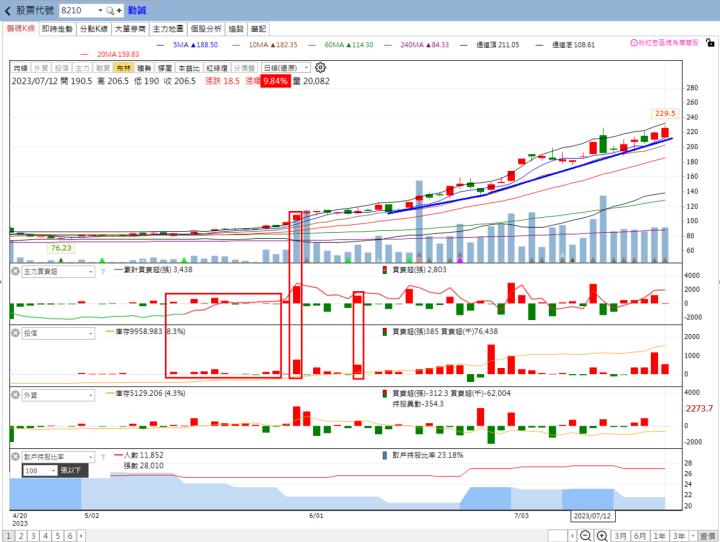Click the stock code input field

point(78,10)
